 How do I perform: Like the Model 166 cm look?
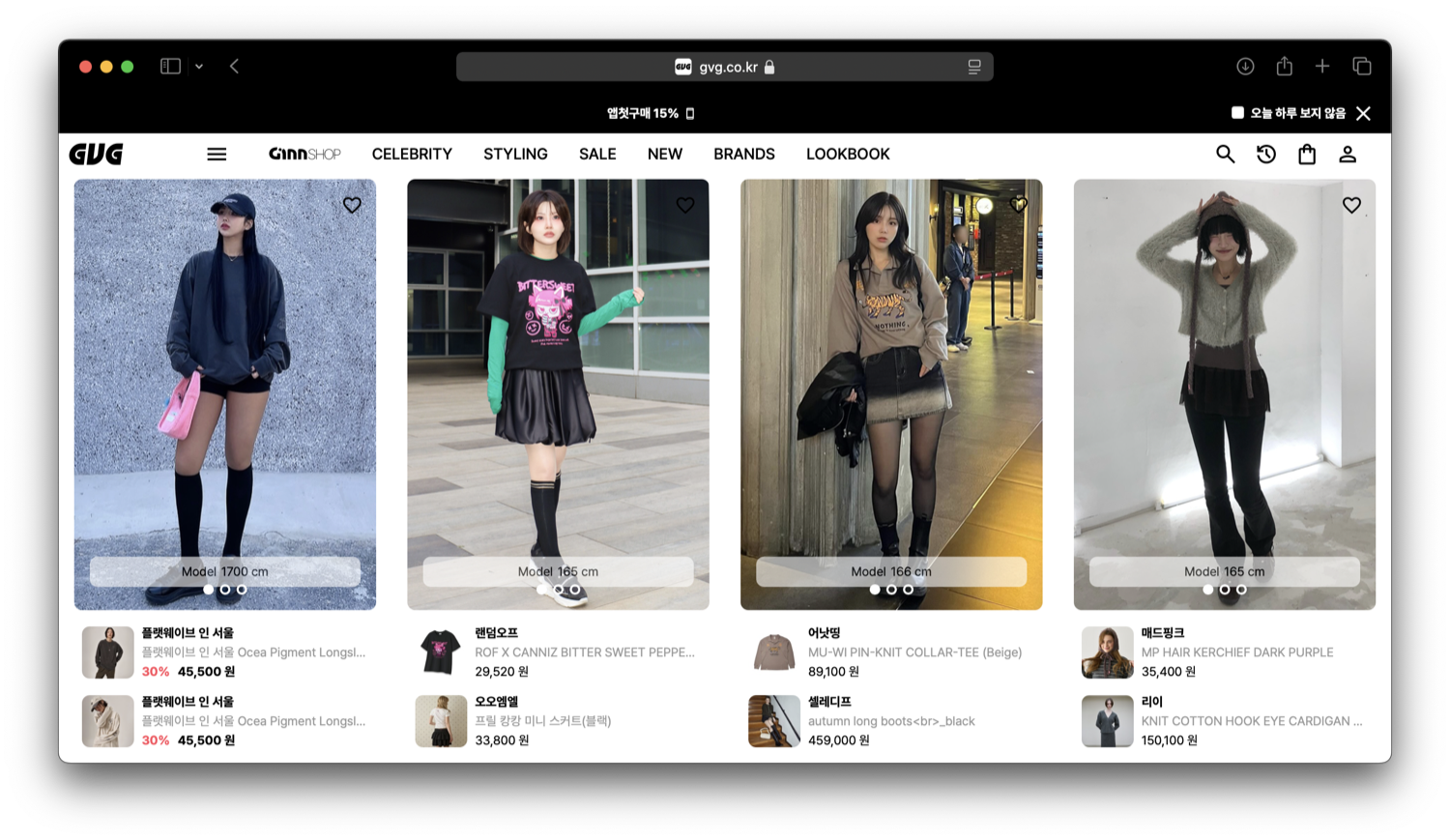[1018, 205]
